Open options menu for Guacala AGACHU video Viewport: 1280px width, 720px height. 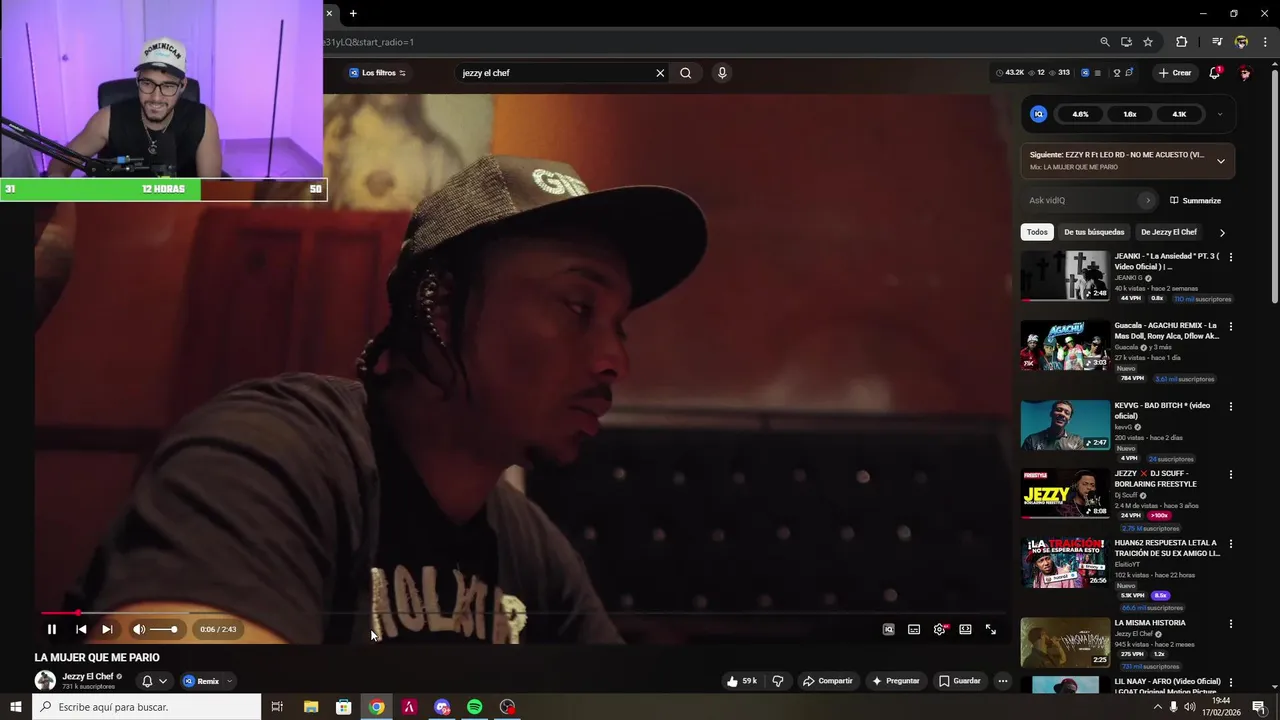click(x=1231, y=327)
